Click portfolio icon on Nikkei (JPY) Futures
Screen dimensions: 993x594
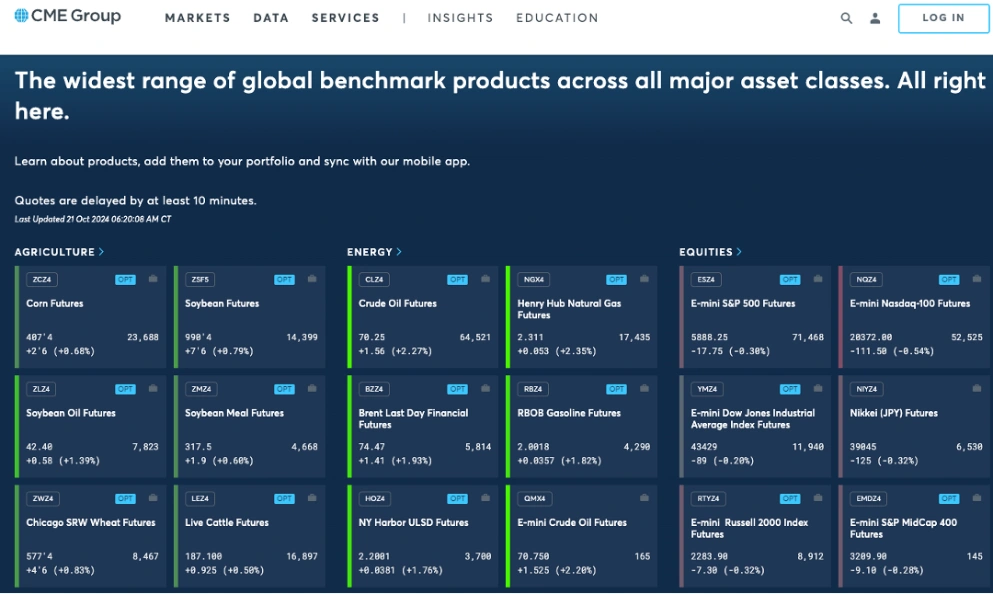(x=977, y=388)
